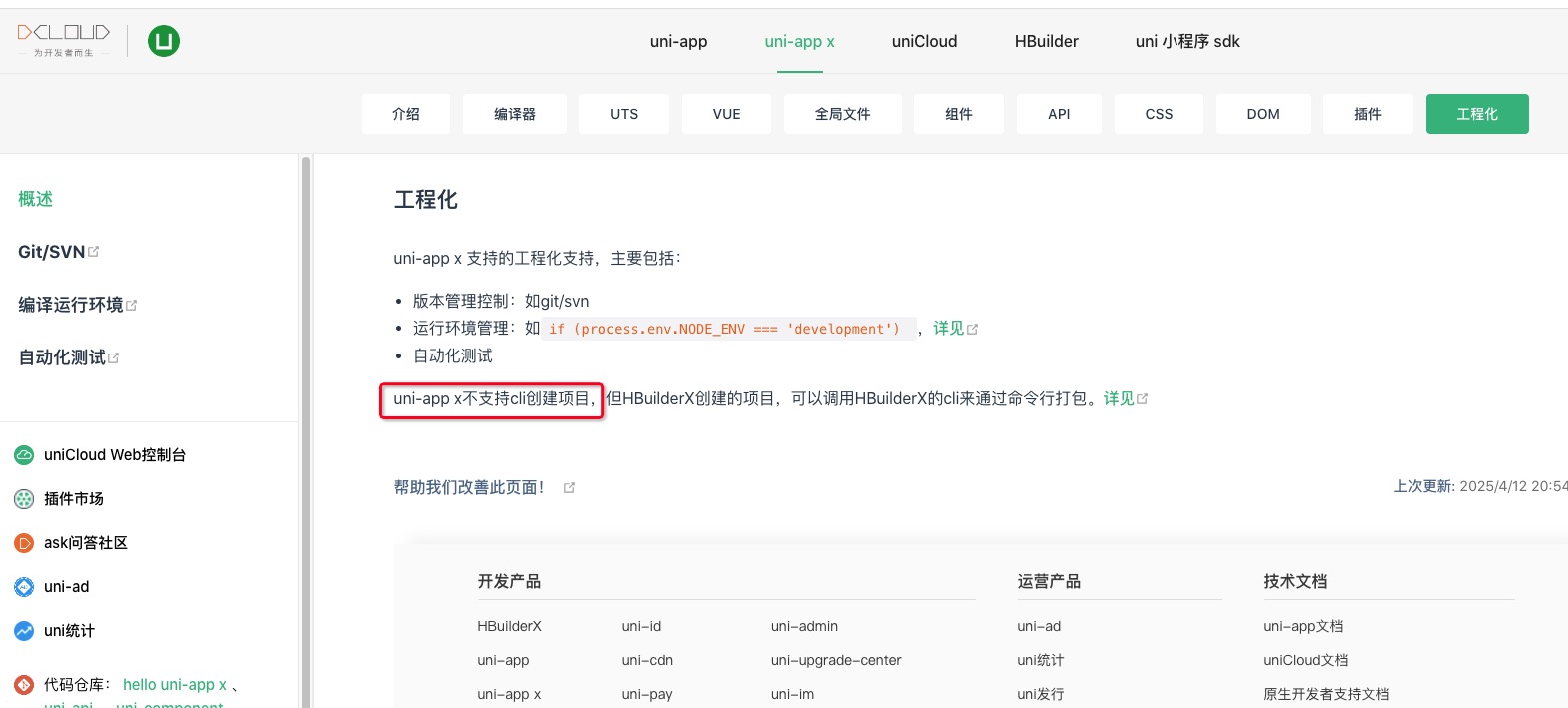
Task: Click the DCloud logo
Action: tap(63, 40)
